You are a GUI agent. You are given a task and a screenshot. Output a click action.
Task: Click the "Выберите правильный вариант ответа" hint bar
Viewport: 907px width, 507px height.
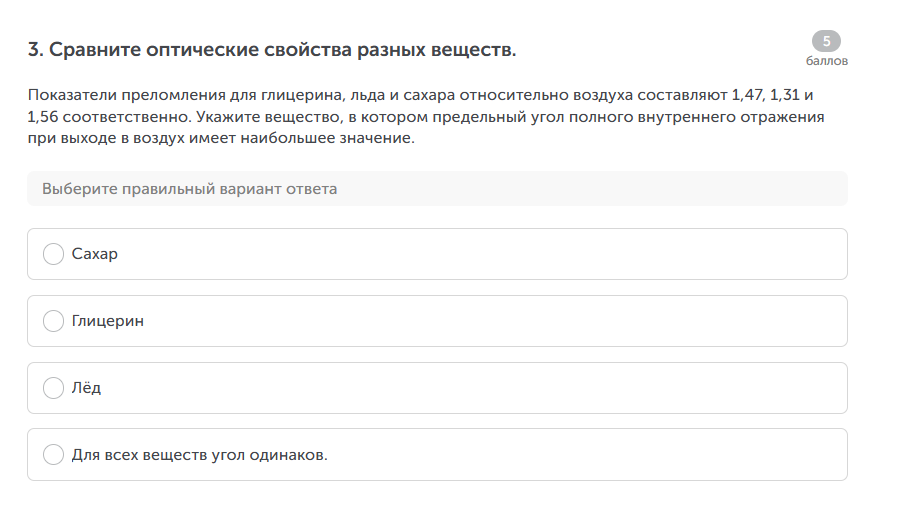click(437, 189)
